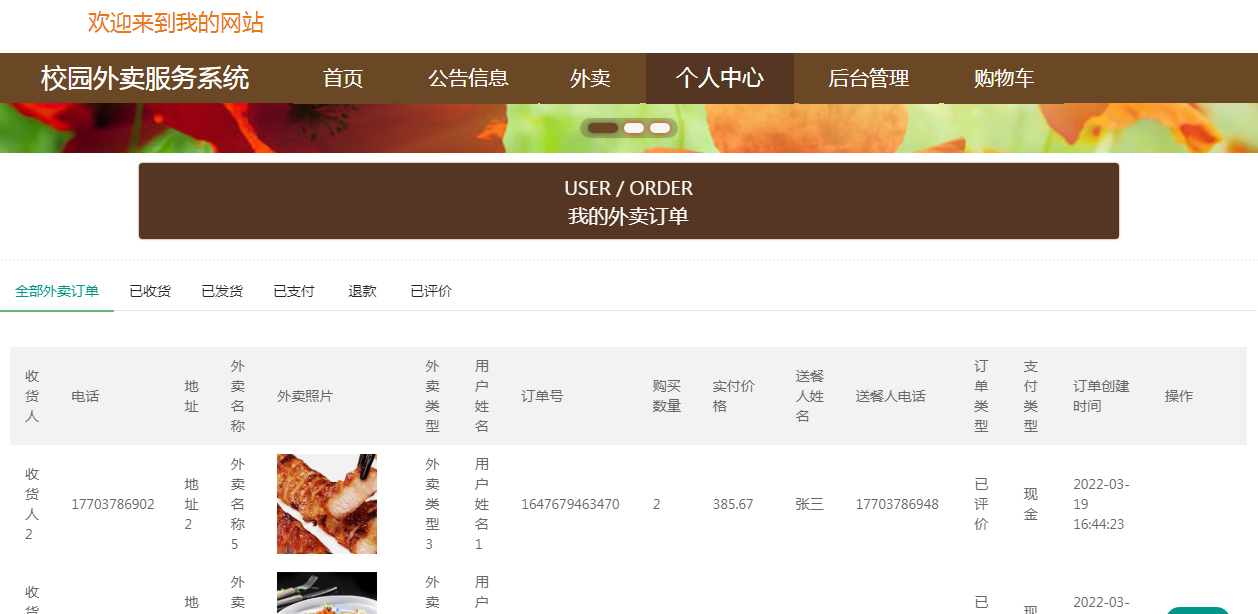The height and width of the screenshot is (614, 1258).
Task: Open the 后台管理 menu item
Action: tap(869, 78)
